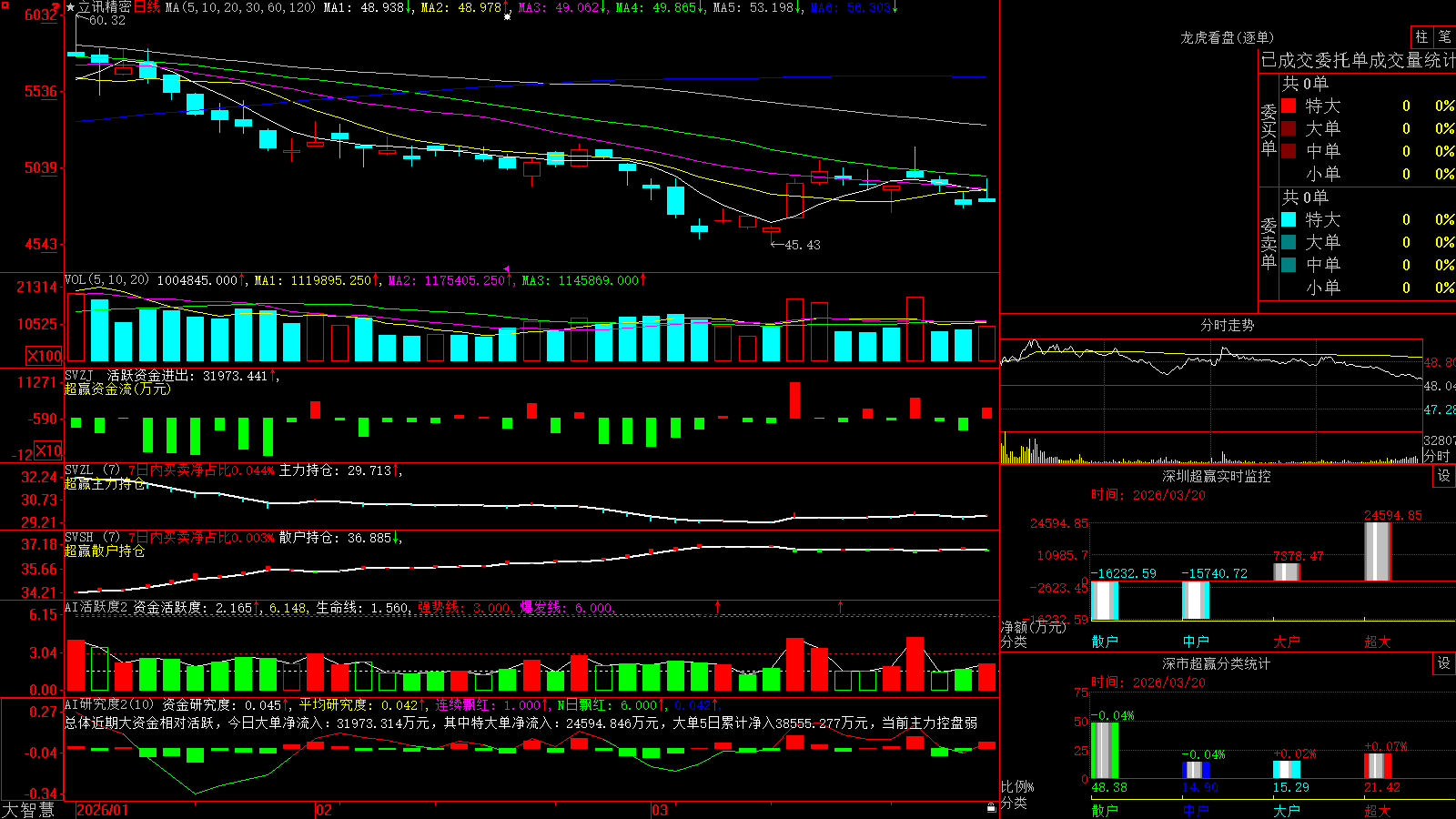Click the 深市超赢分类统计 panel title

pos(1217,663)
